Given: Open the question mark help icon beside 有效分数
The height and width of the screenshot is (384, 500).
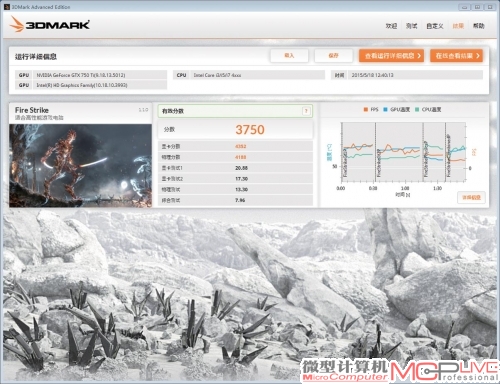Looking at the screenshot, I should [x=306, y=111].
